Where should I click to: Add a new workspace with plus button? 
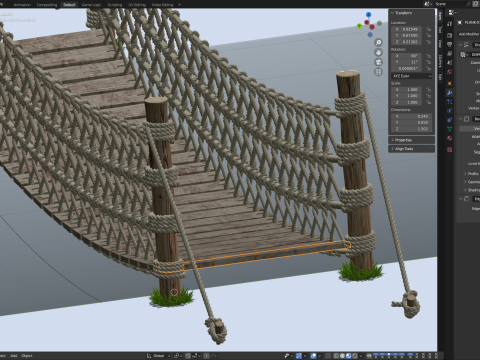coord(179,5)
